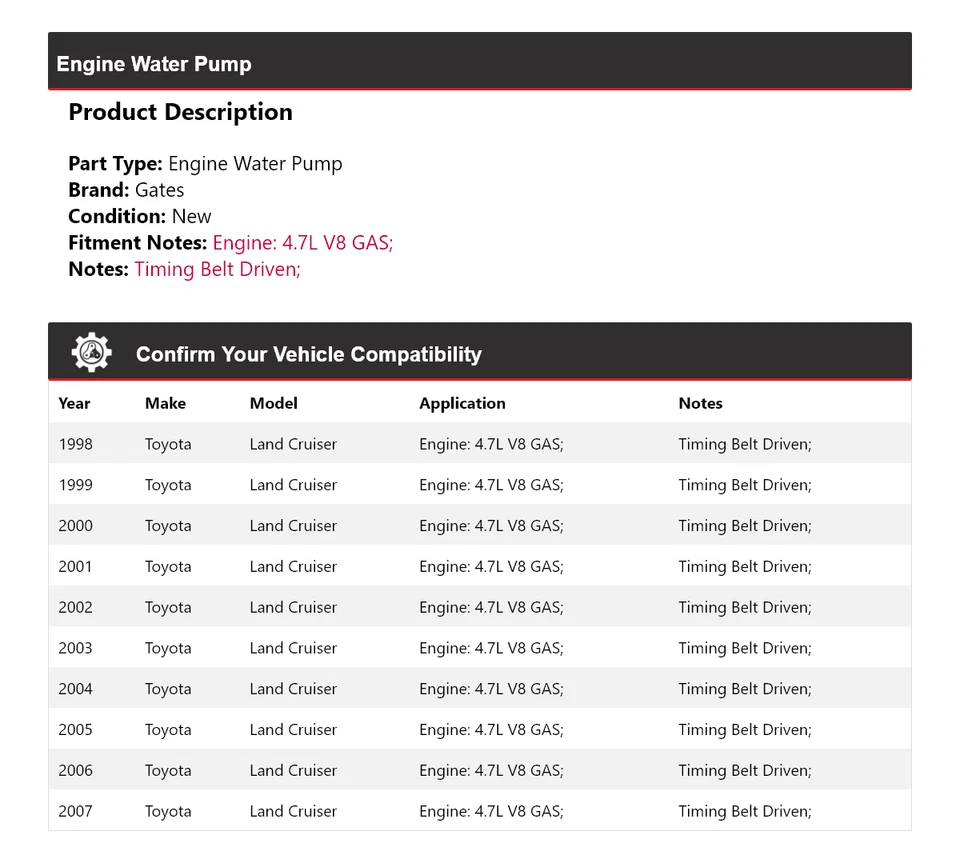Select the 1998 year cell
The width and height of the screenshot is (960, 863).
(75, 444)
